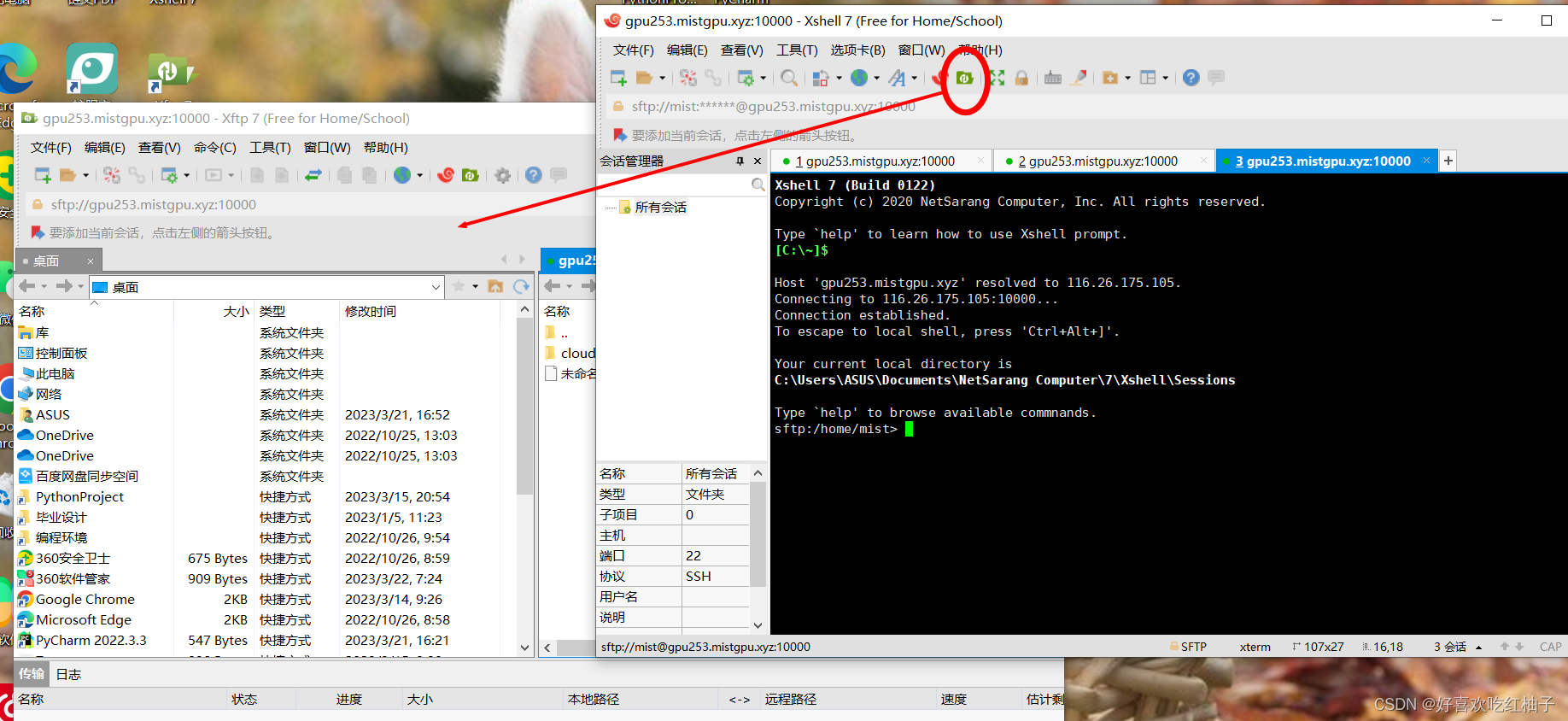Viewport: 1568px width, 721px height.
Task: Click the back arrow in Xftp local pane
Action: (26, 286)
